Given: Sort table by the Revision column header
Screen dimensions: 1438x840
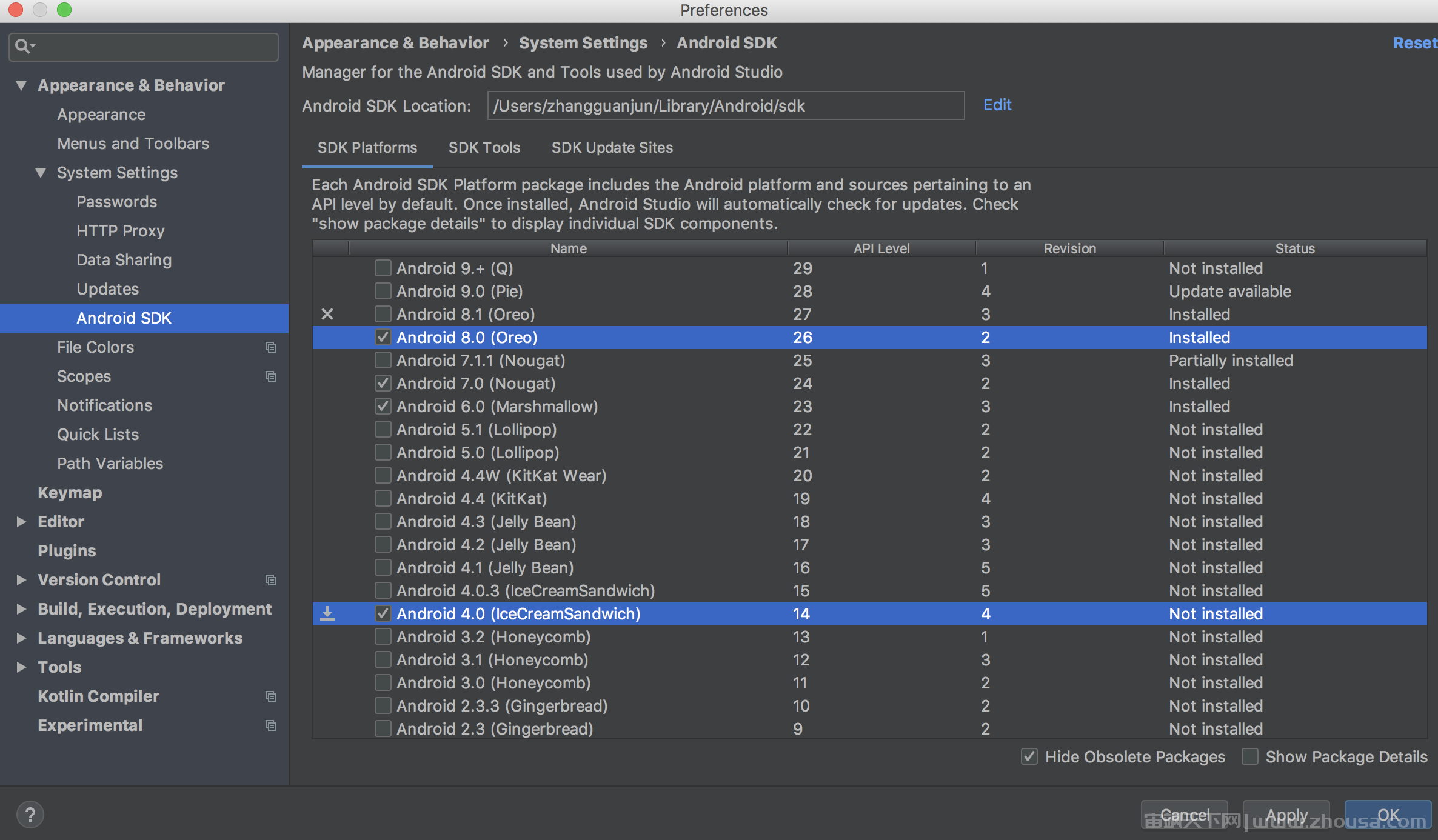Looking at the screenshot, I should coord(1069,248).
